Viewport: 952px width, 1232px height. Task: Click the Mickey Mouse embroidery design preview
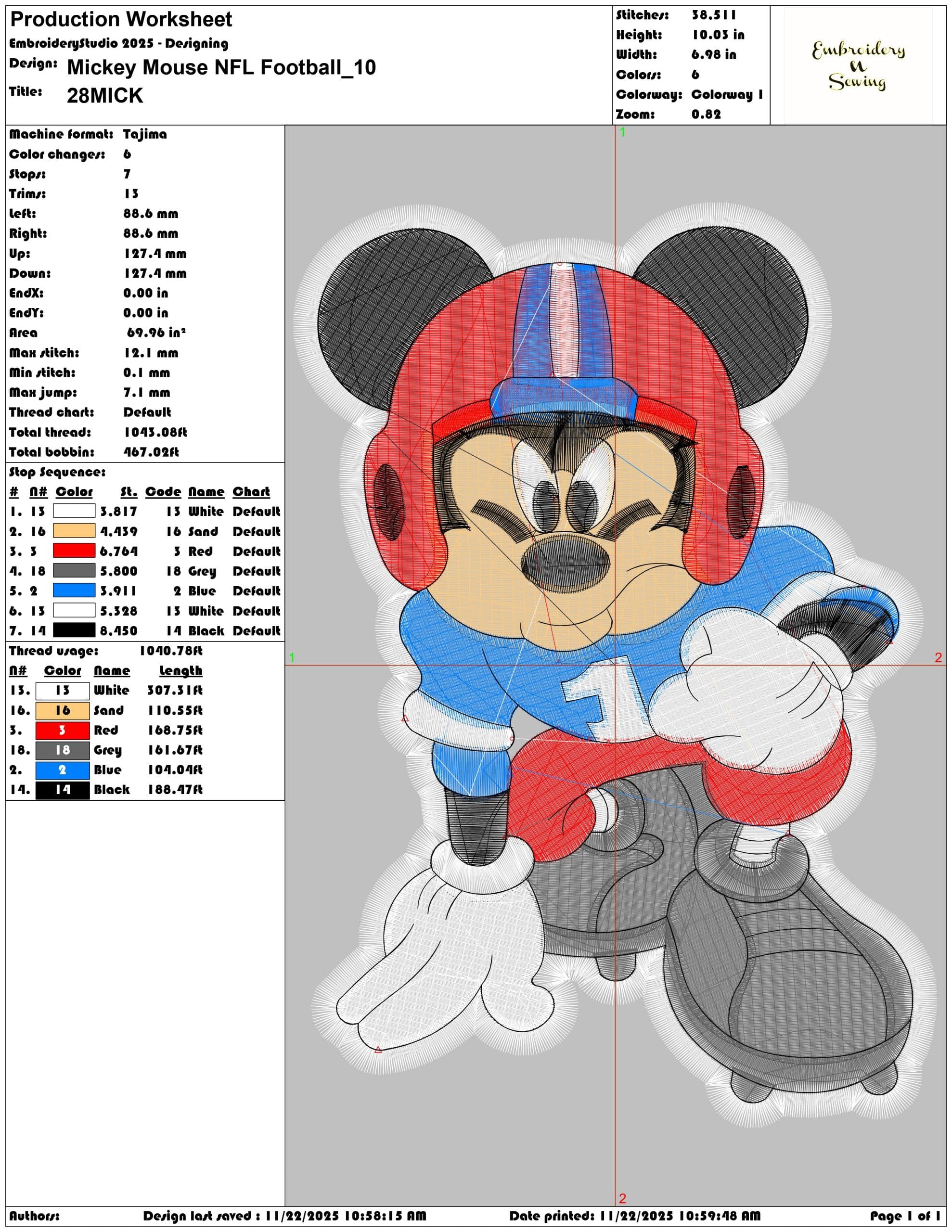(616, 666)
